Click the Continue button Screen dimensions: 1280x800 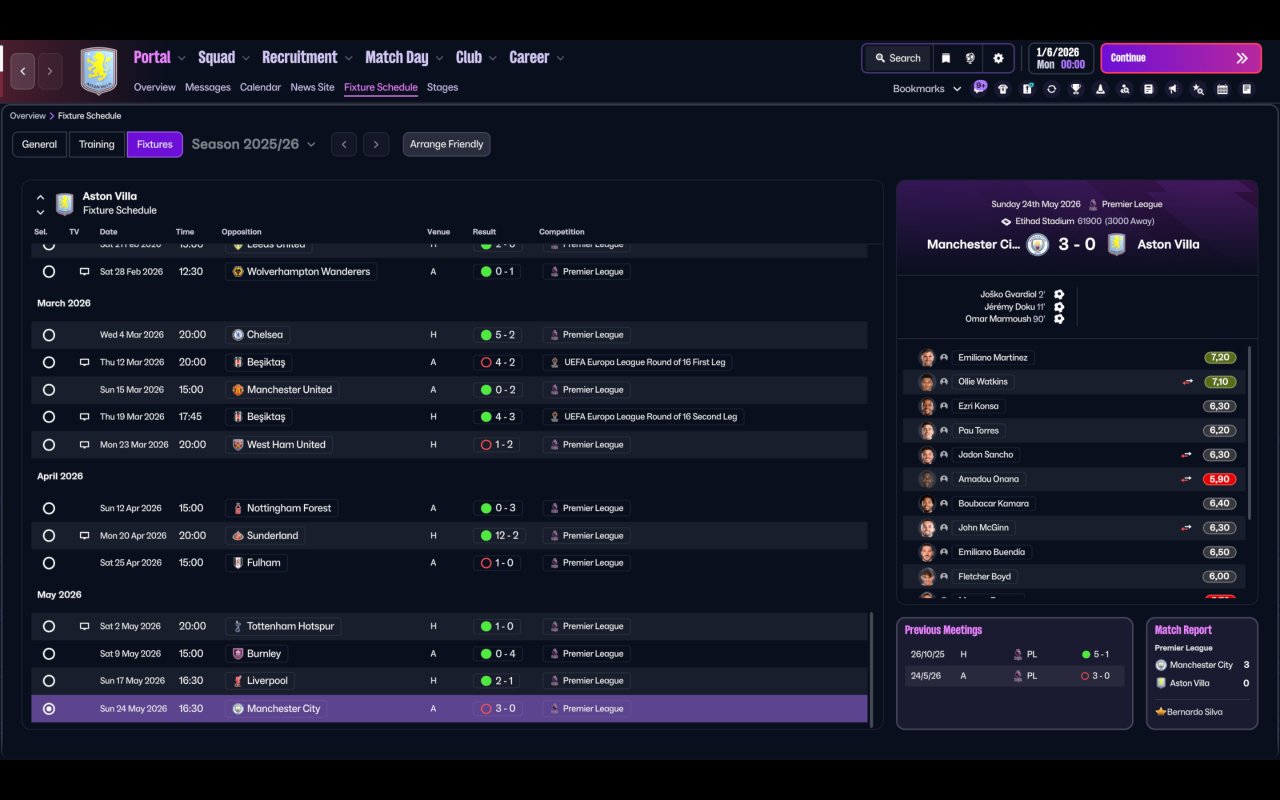(x=1181, y=58)
